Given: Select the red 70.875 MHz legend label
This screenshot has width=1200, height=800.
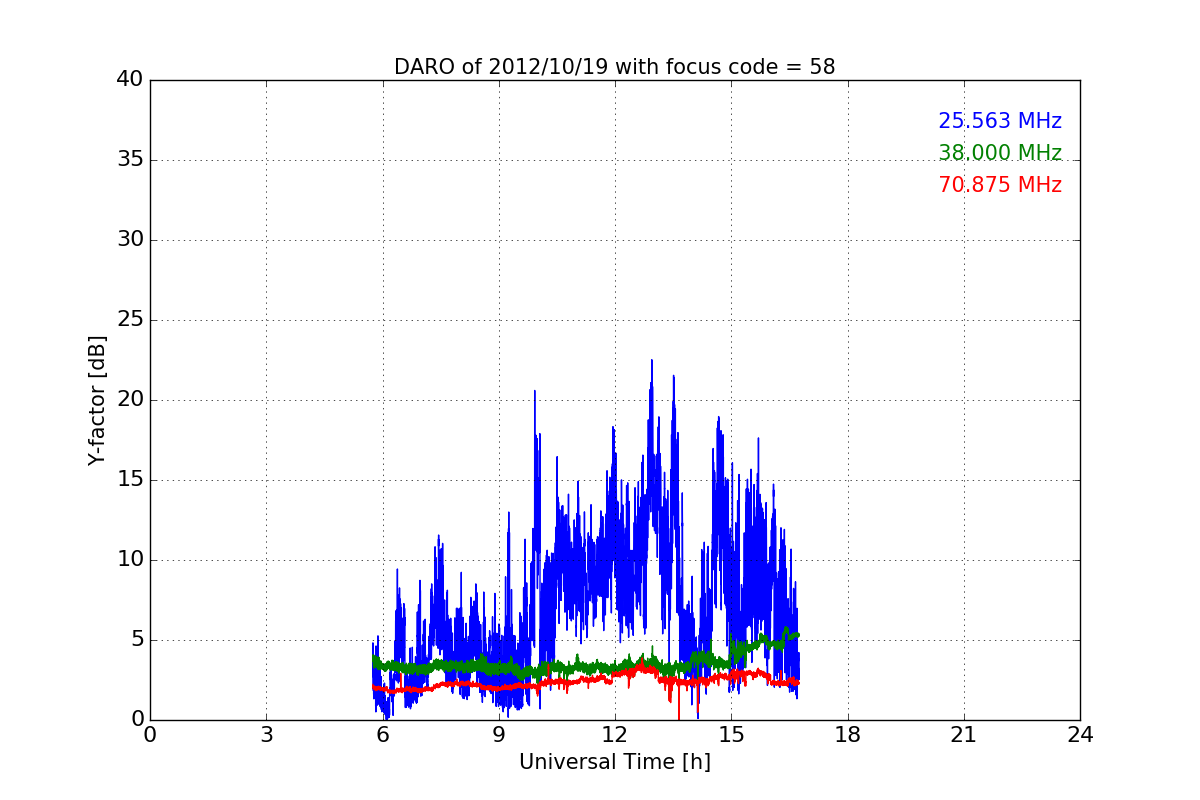Looking at the screenshot, I should click(1000, 185).
